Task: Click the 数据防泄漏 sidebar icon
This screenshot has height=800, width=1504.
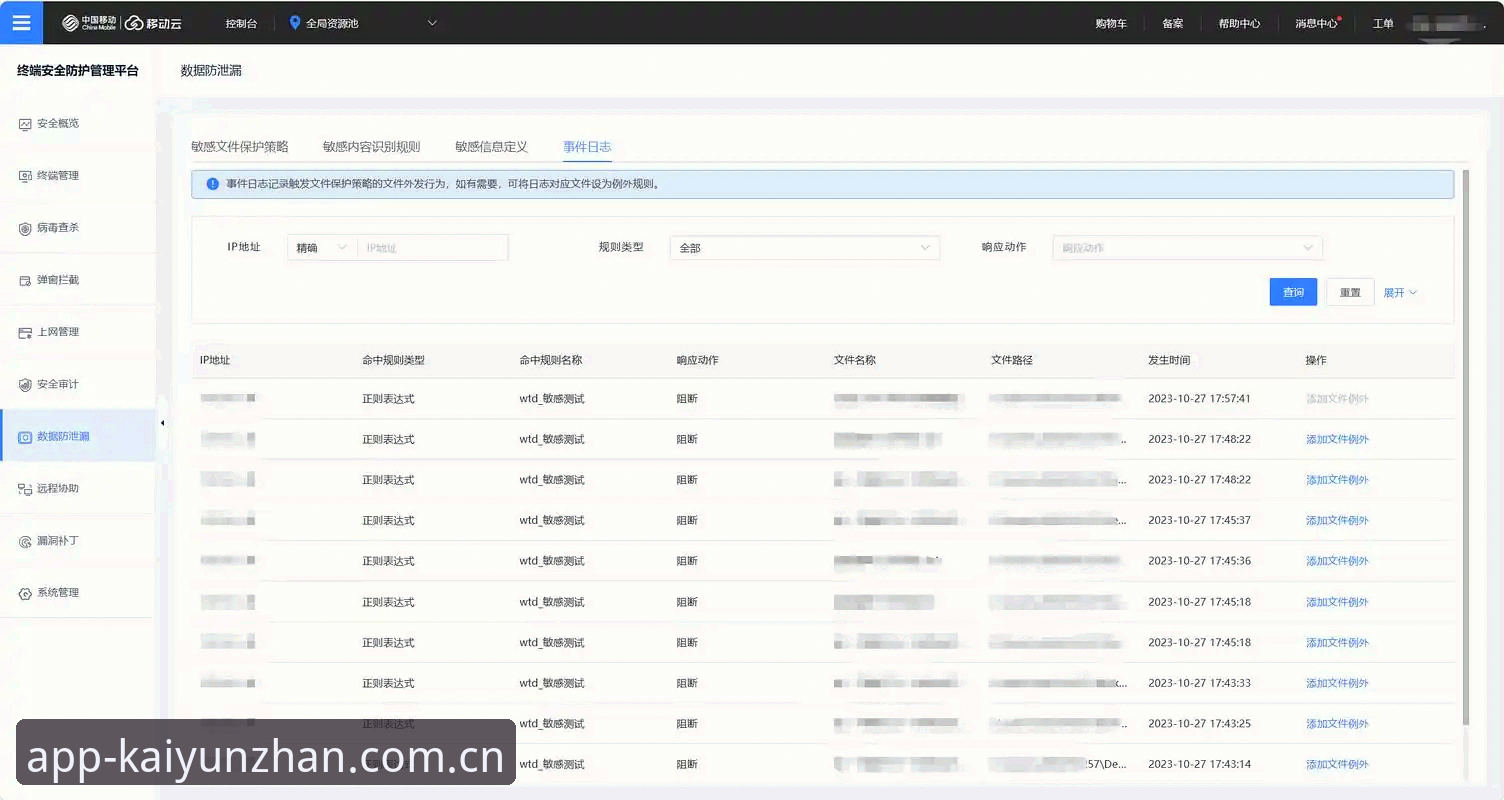Action: [x=25, y=437]
